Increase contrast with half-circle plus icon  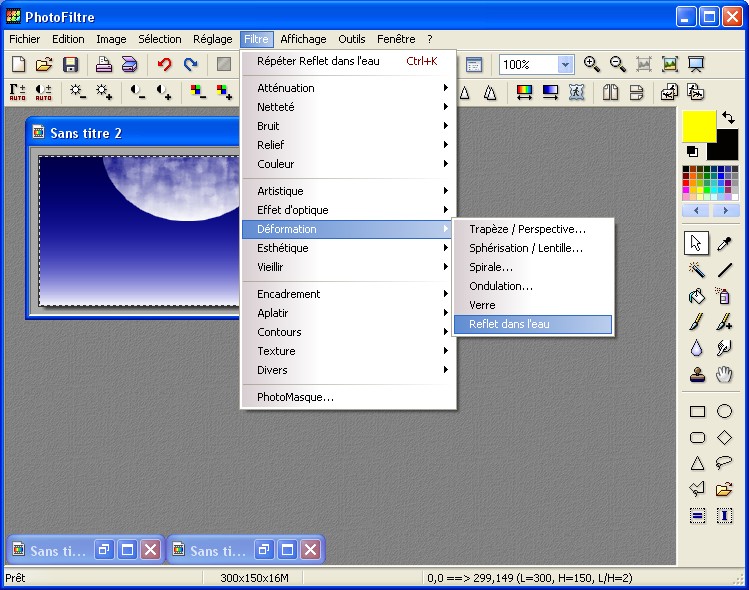pyautogui.click(x=164, y=92)
